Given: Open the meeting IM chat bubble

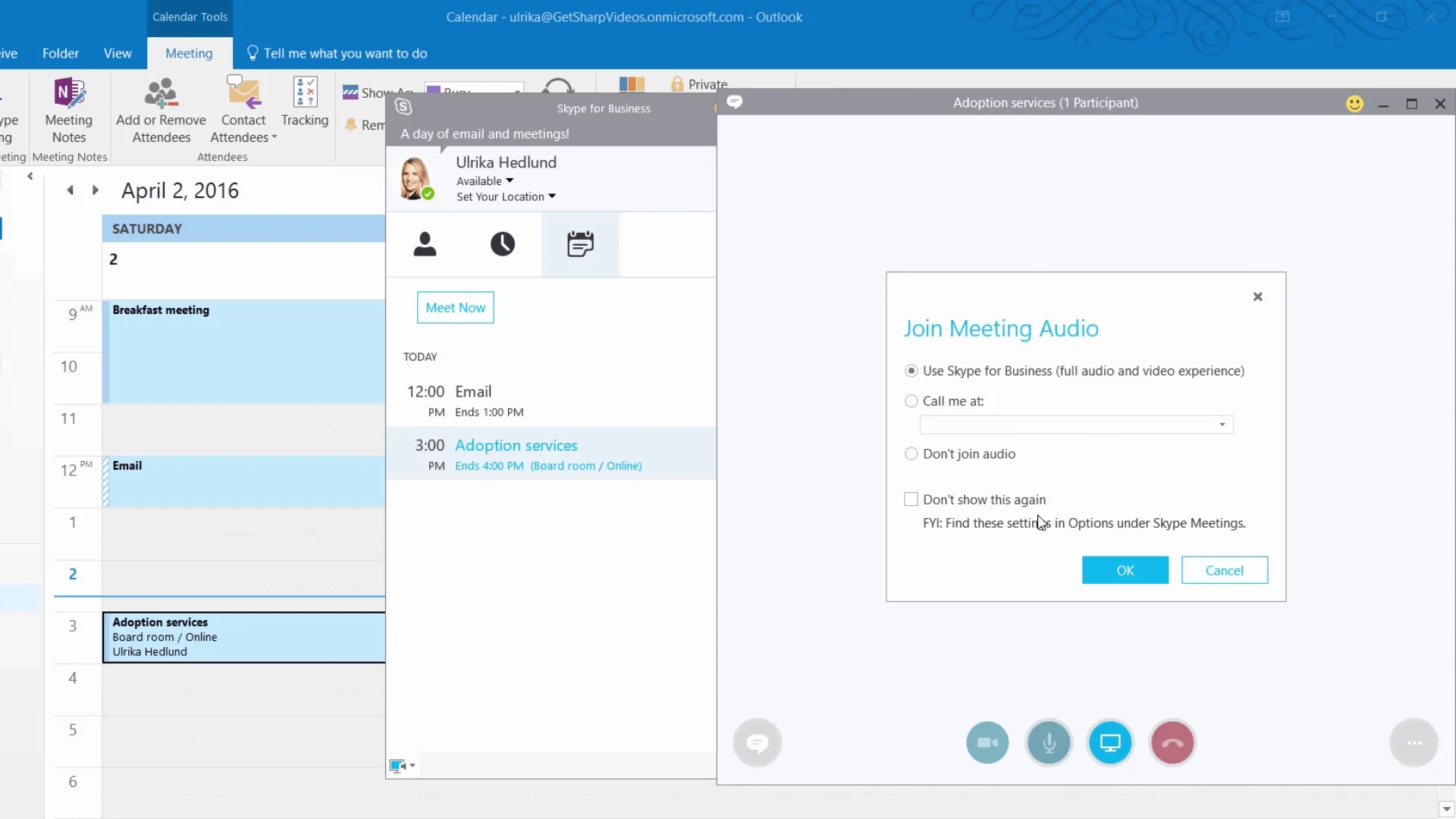Looking at the screenshot, I should 757,742.
